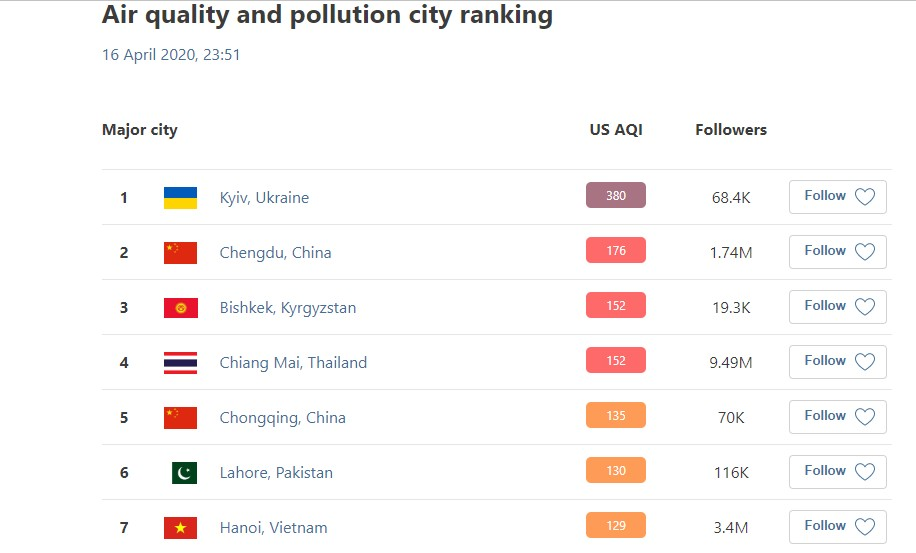916x553 pixels.
Task: Click heart icon in Kyiv row
Action: point(865,197)
